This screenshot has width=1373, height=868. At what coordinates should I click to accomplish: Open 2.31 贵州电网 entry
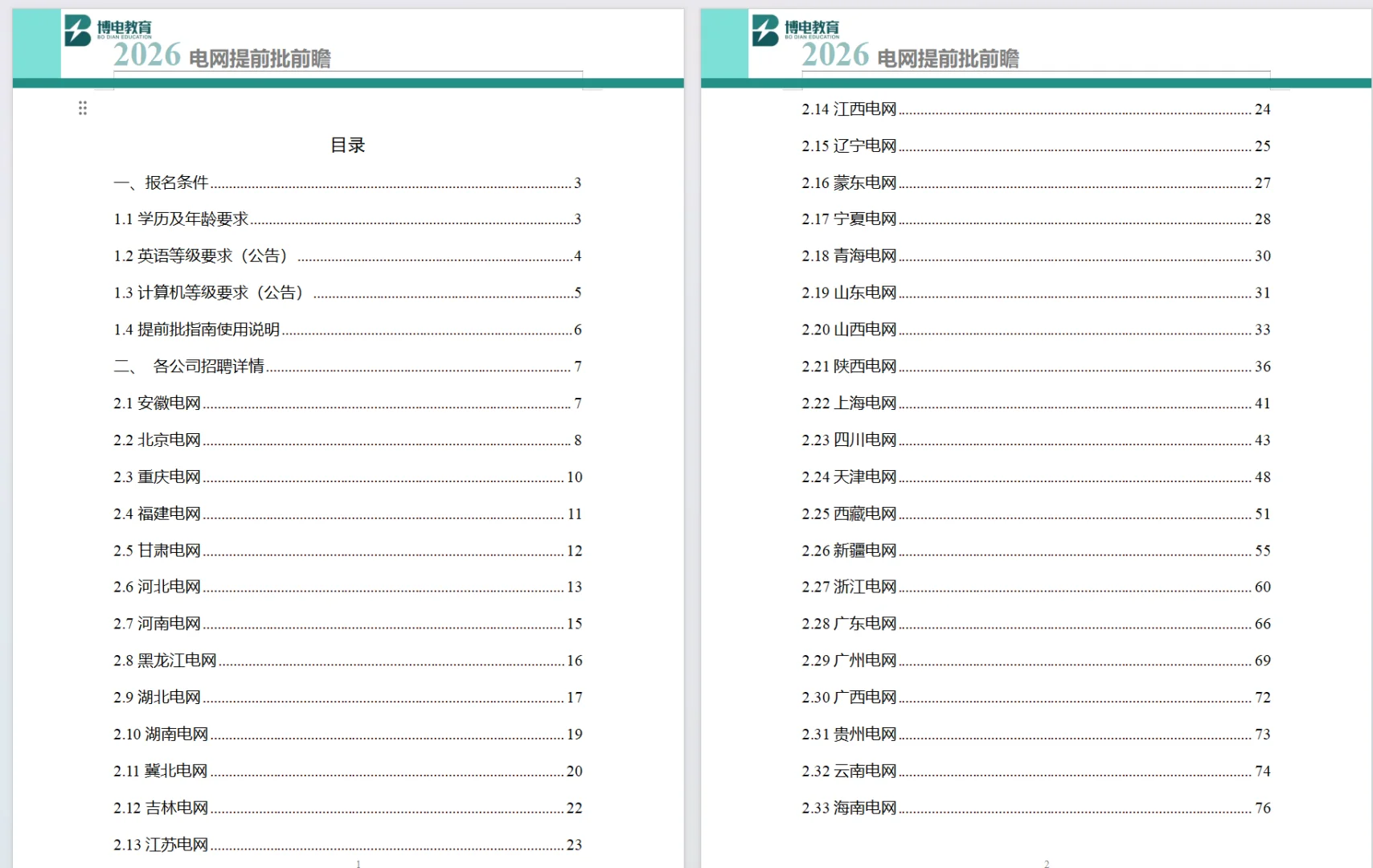pyautogui.click(x=1036, y=735)
